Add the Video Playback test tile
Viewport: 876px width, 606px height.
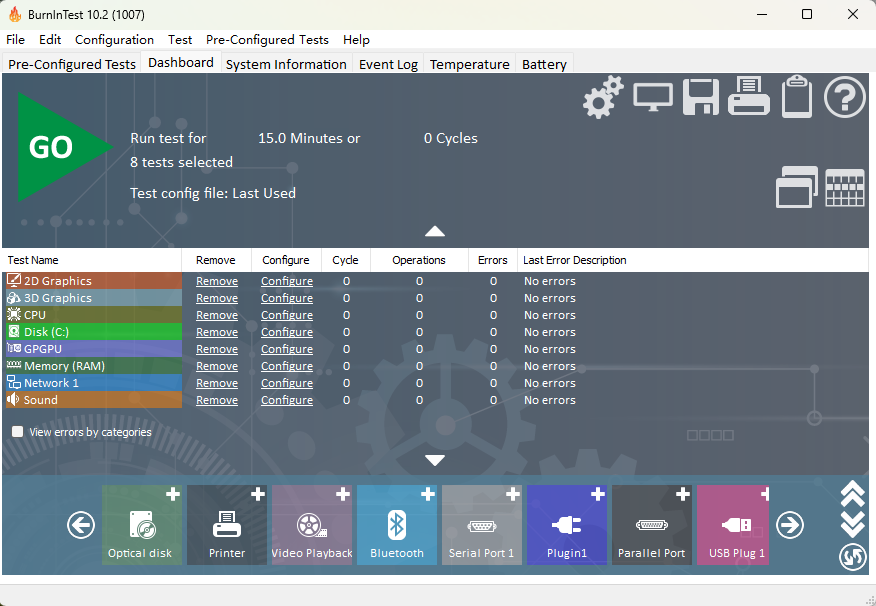(x=312, y=525)
